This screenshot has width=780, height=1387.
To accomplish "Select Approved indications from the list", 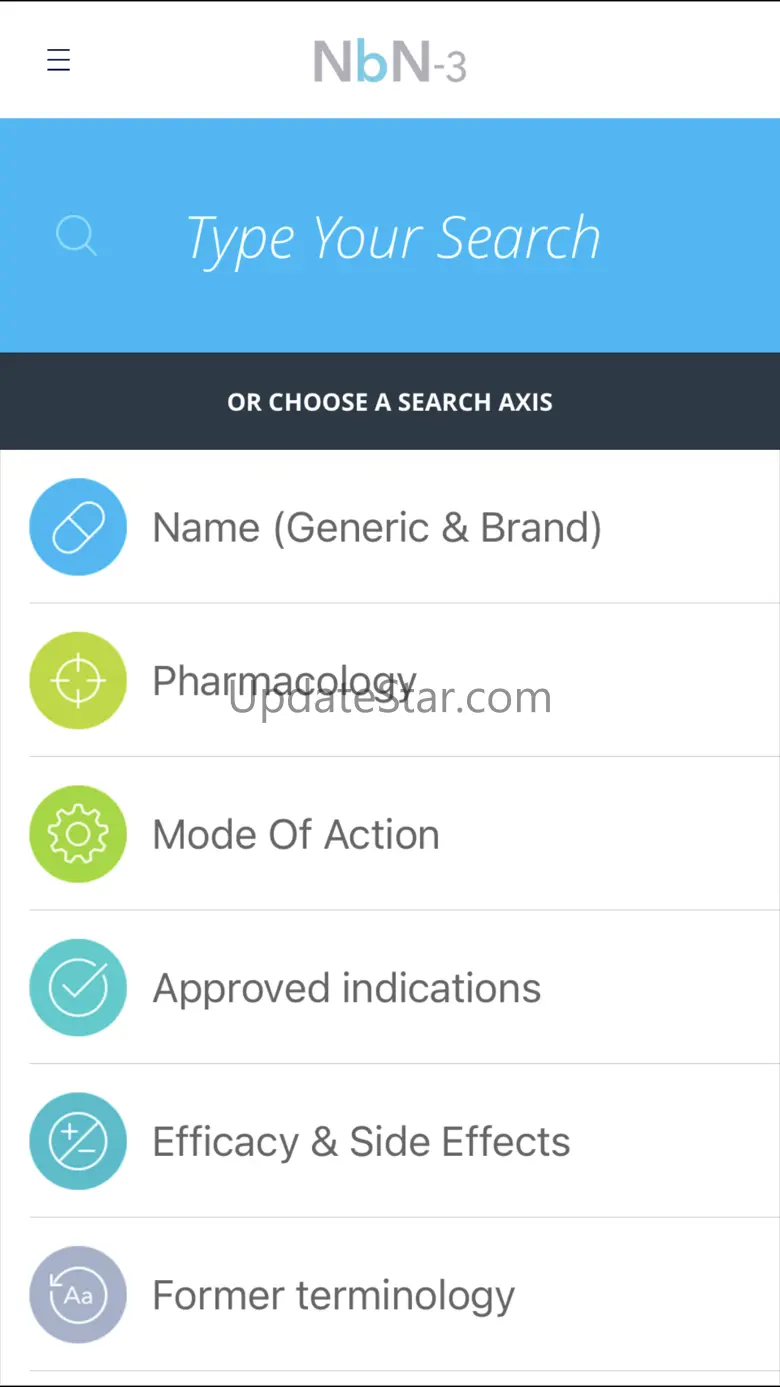I will [346, 989].
